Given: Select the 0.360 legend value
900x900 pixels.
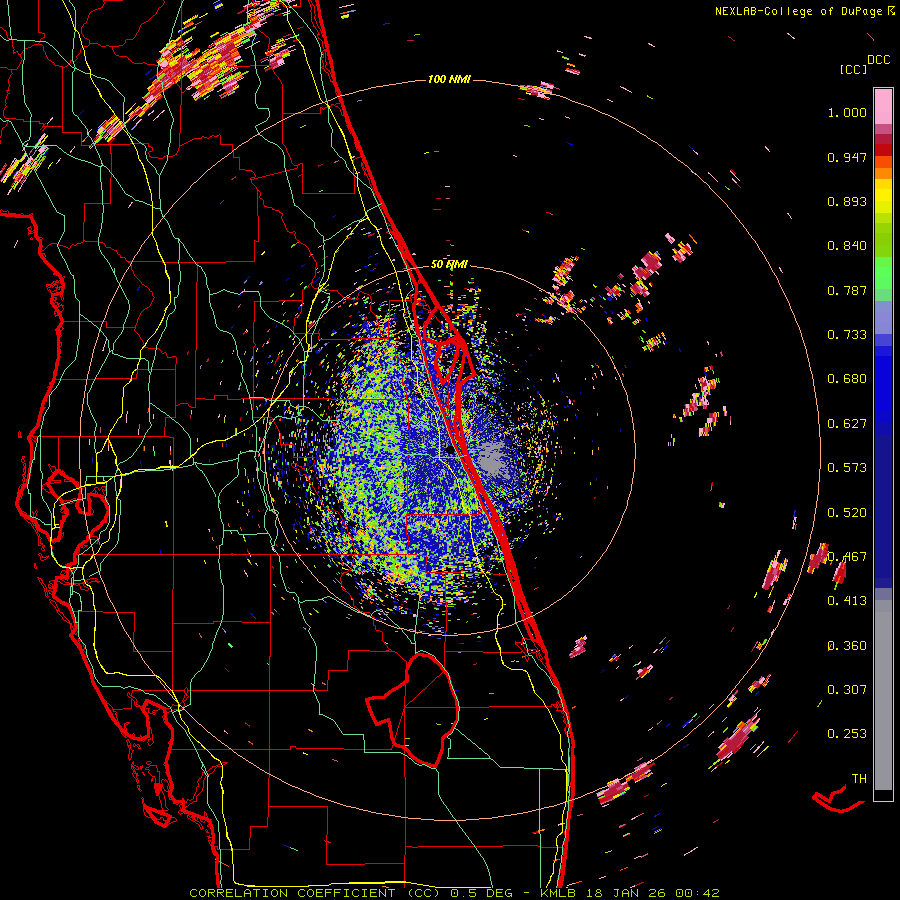Looking at the screenshot, I should (x=847, y=646).
